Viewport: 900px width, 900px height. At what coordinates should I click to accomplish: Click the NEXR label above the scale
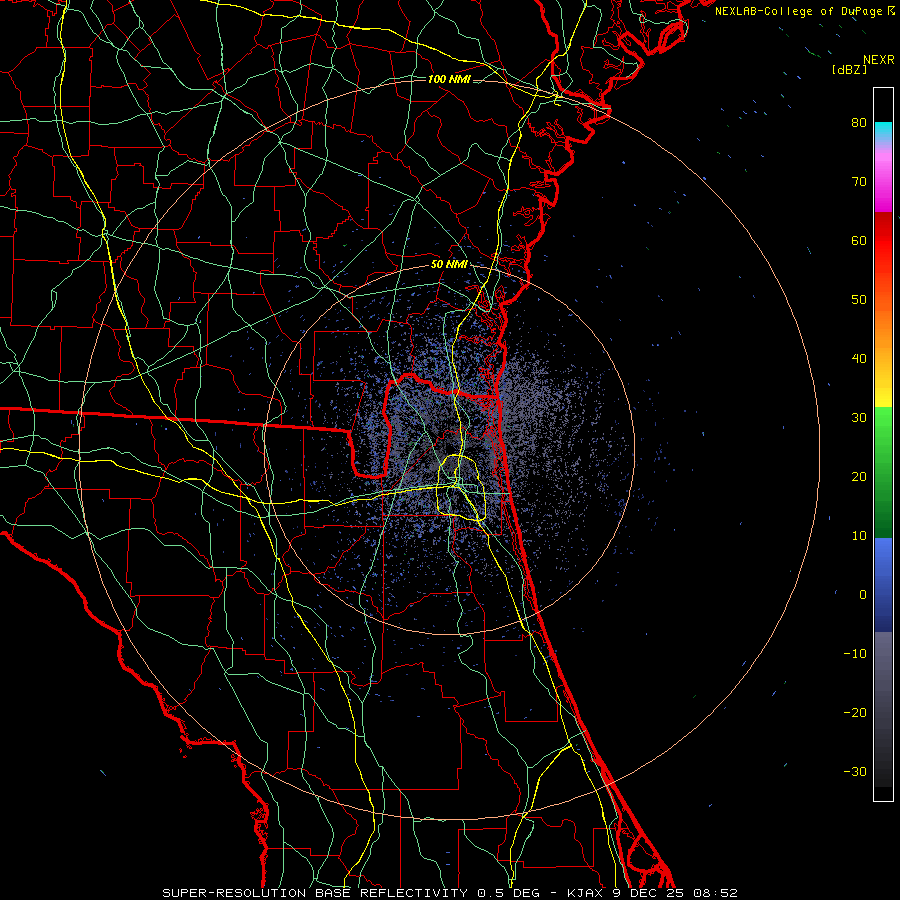click(878, 60)
